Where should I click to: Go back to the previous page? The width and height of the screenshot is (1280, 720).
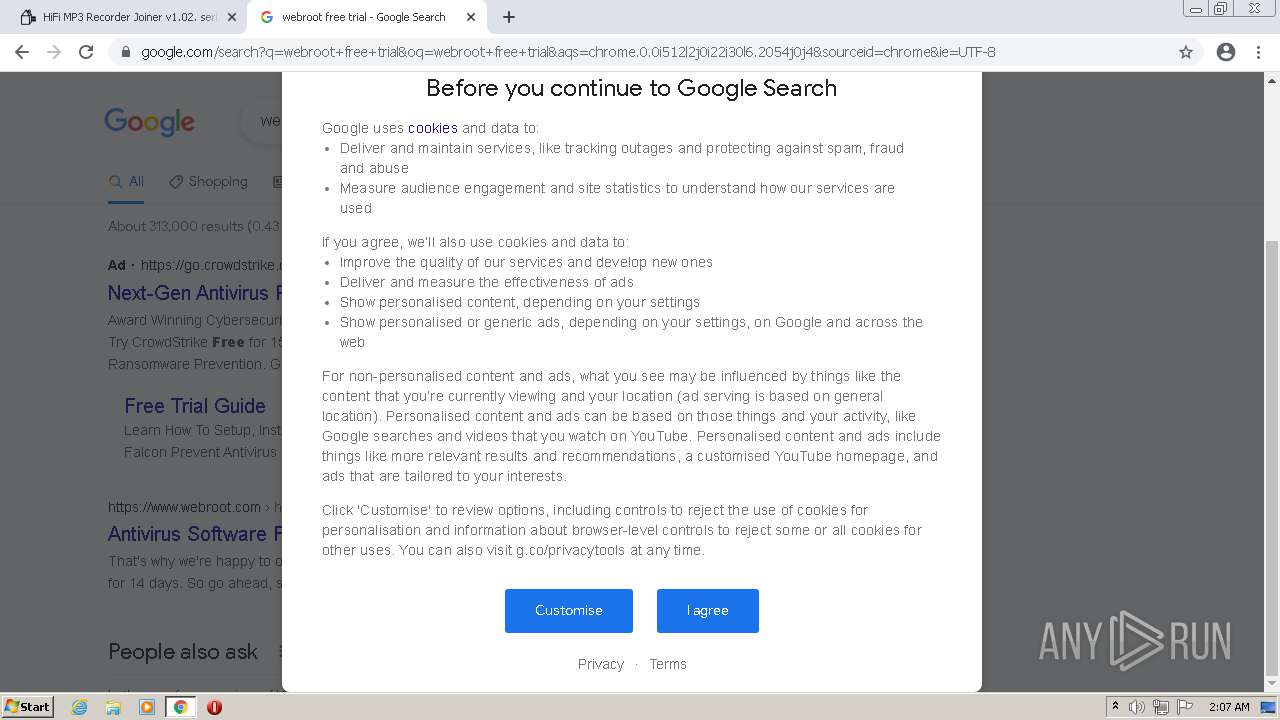(x=22, y=52)
